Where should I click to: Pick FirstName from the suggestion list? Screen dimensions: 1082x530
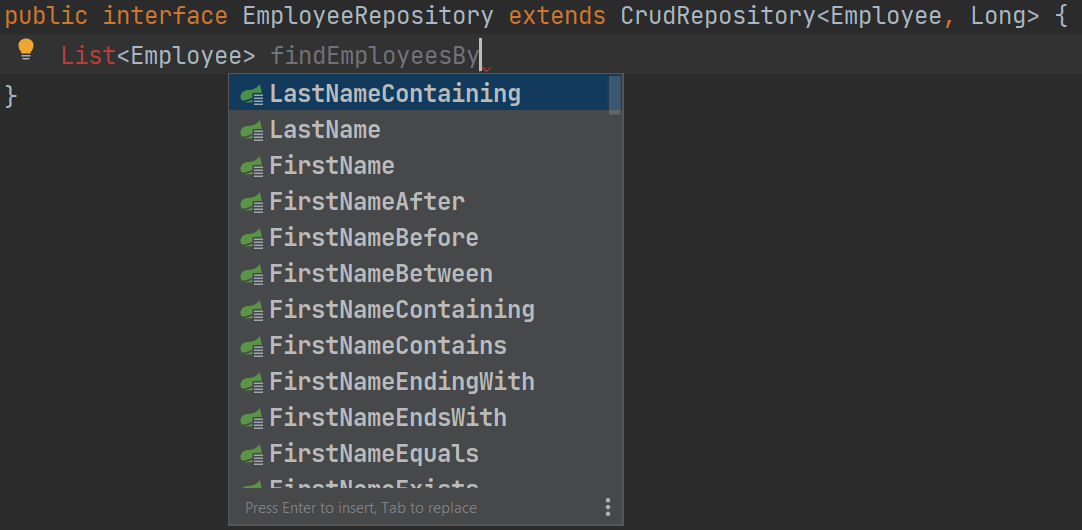[332, 166]
